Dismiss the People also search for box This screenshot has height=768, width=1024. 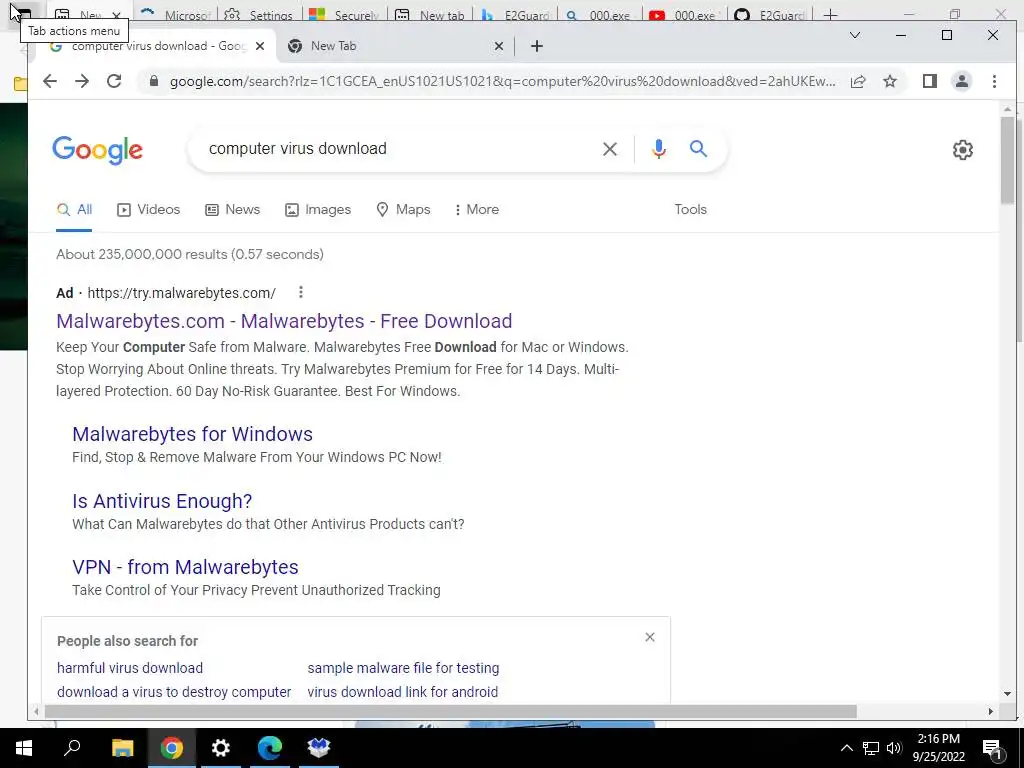click(650, 637)
